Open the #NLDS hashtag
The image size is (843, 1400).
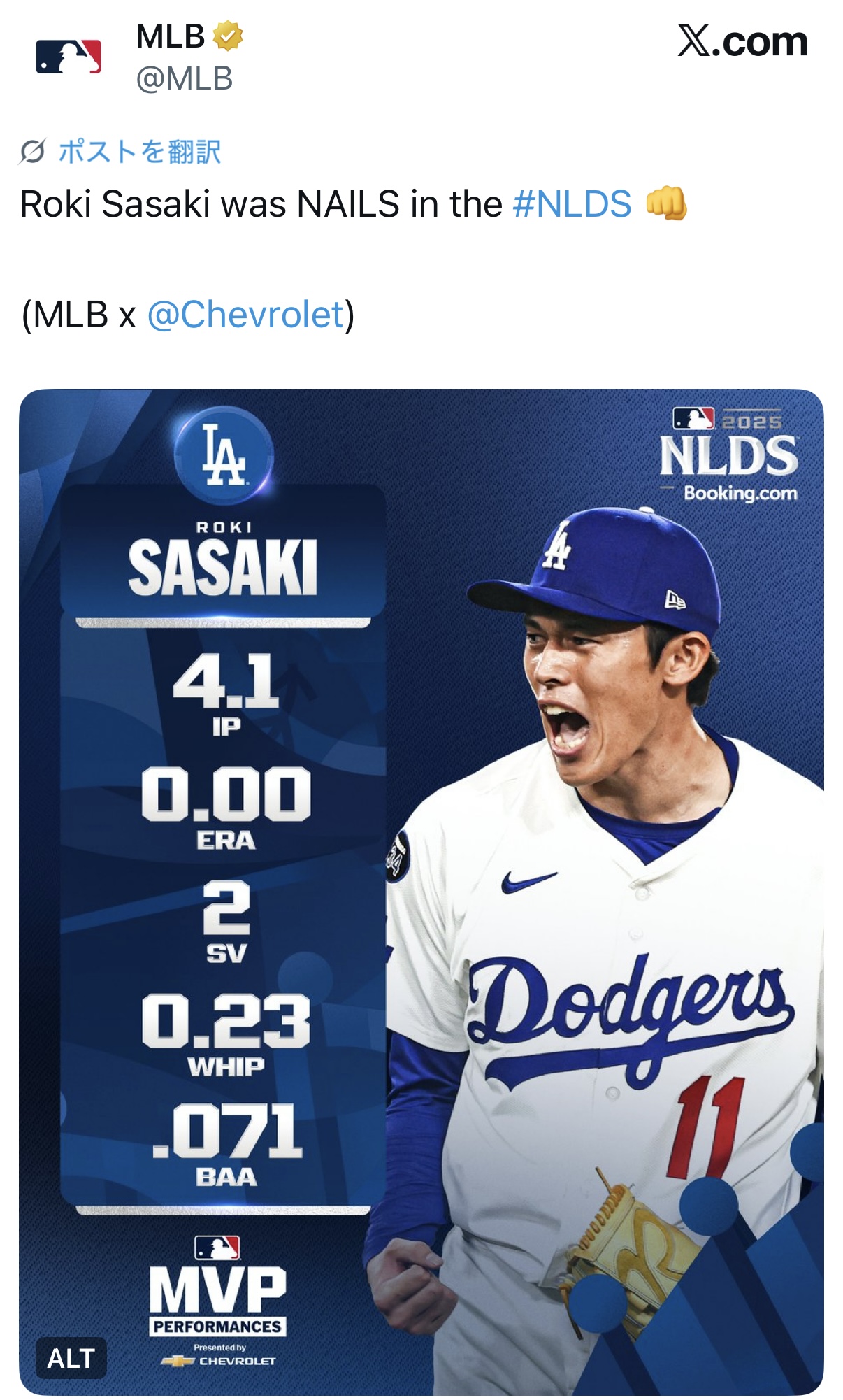(x=572, y=204)
